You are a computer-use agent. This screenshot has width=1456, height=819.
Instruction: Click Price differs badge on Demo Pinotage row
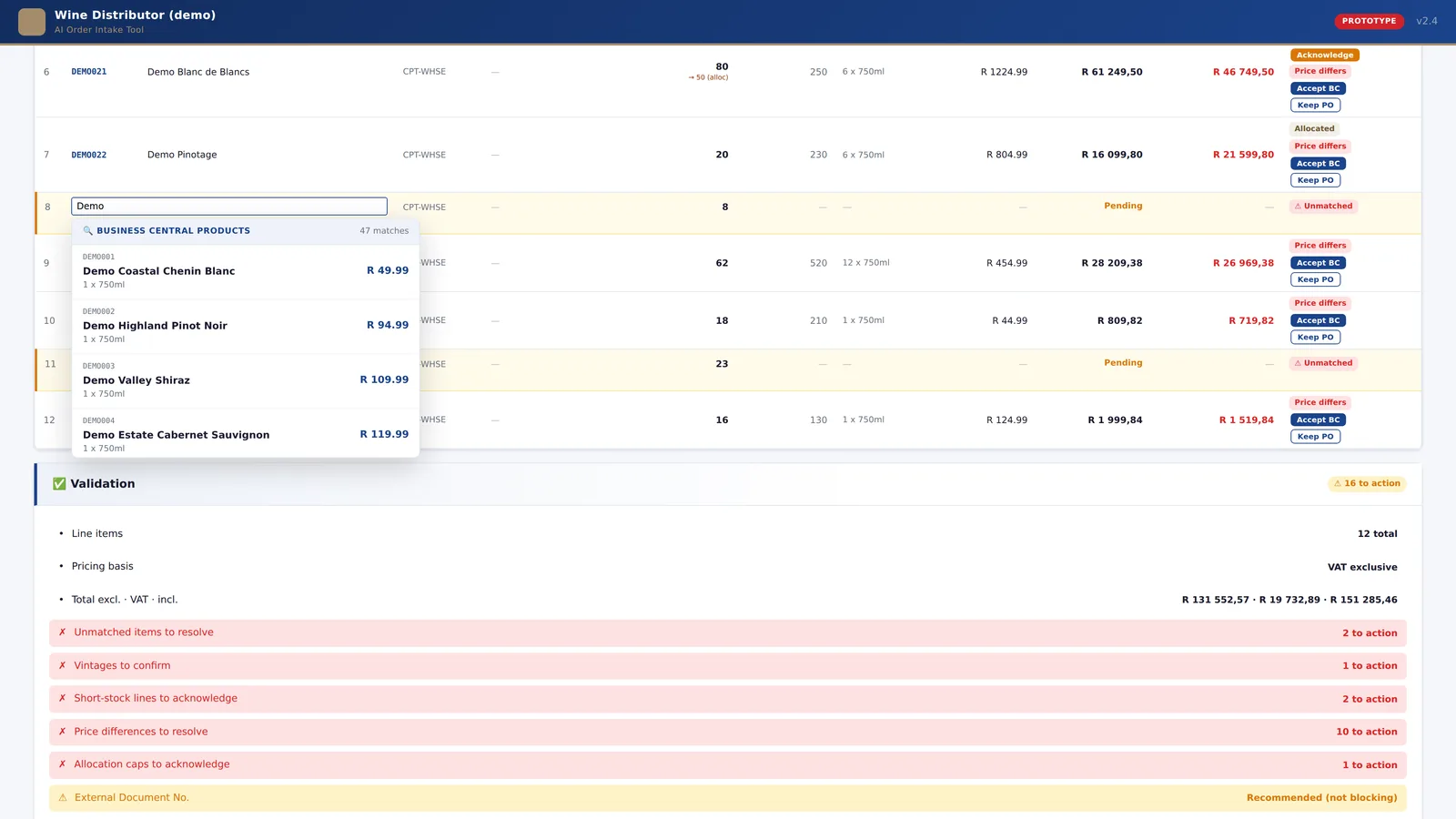point(1320,147)
